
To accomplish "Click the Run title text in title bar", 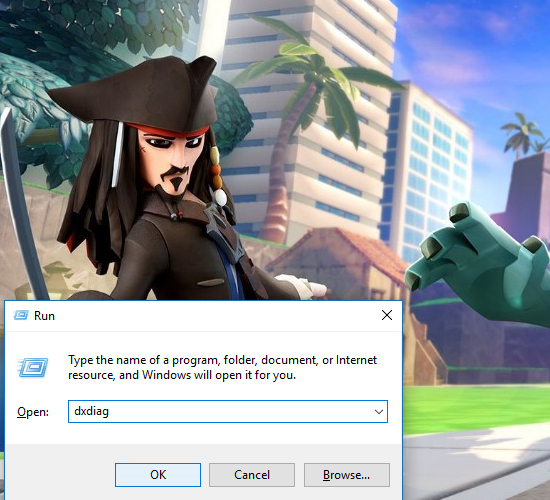I will (44, 316).
